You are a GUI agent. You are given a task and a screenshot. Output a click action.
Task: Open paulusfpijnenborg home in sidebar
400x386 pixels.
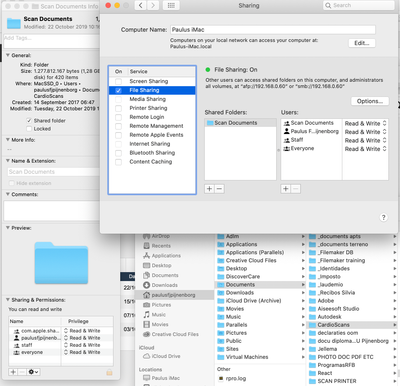pyautogui.click(x=174, y=295)
